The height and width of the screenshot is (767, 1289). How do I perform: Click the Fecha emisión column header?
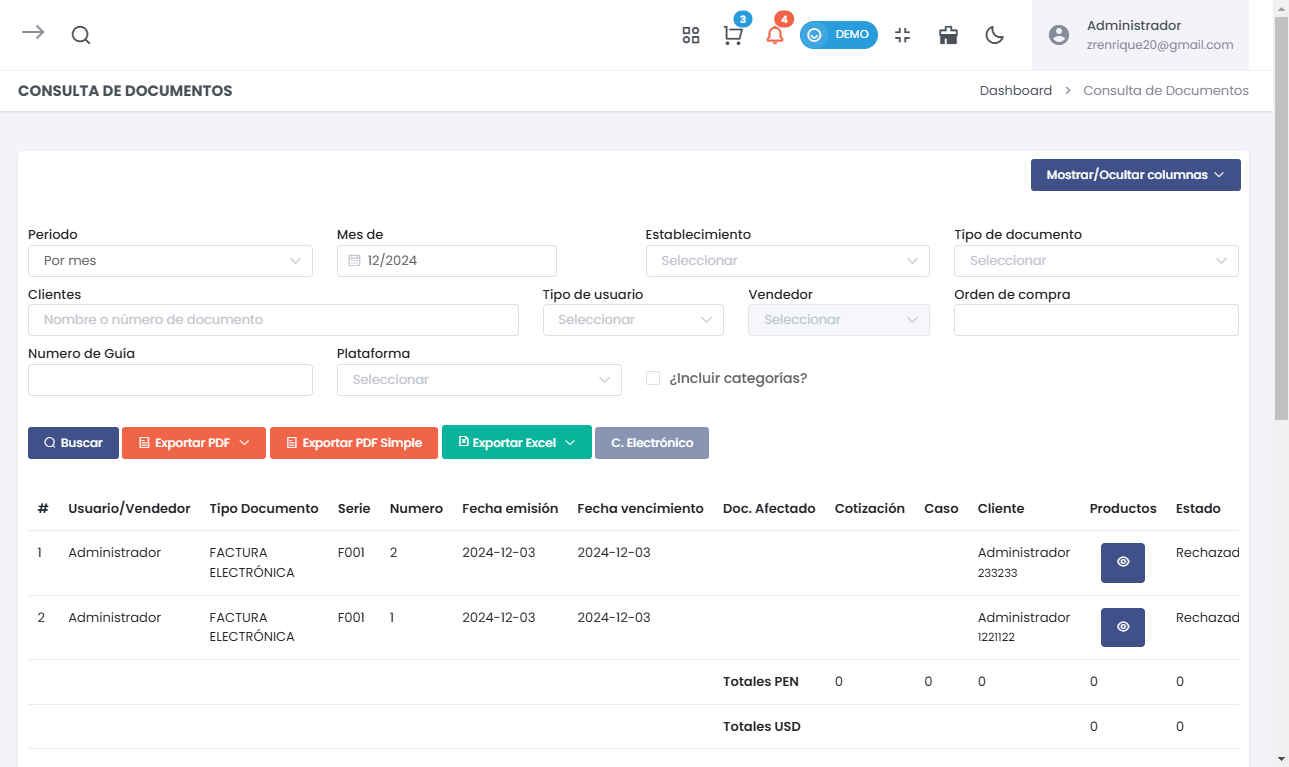pos(510,509)
